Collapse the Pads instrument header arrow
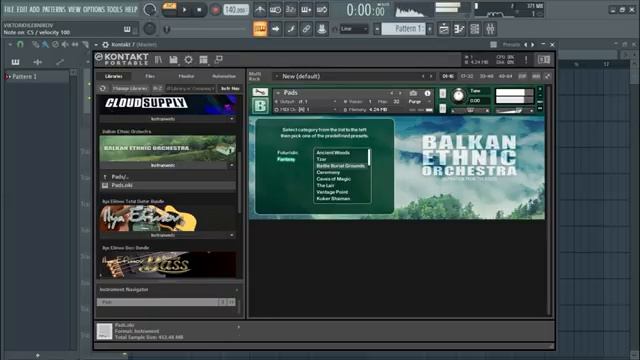This screenshot has height=360, width=640. pos(278,93)
